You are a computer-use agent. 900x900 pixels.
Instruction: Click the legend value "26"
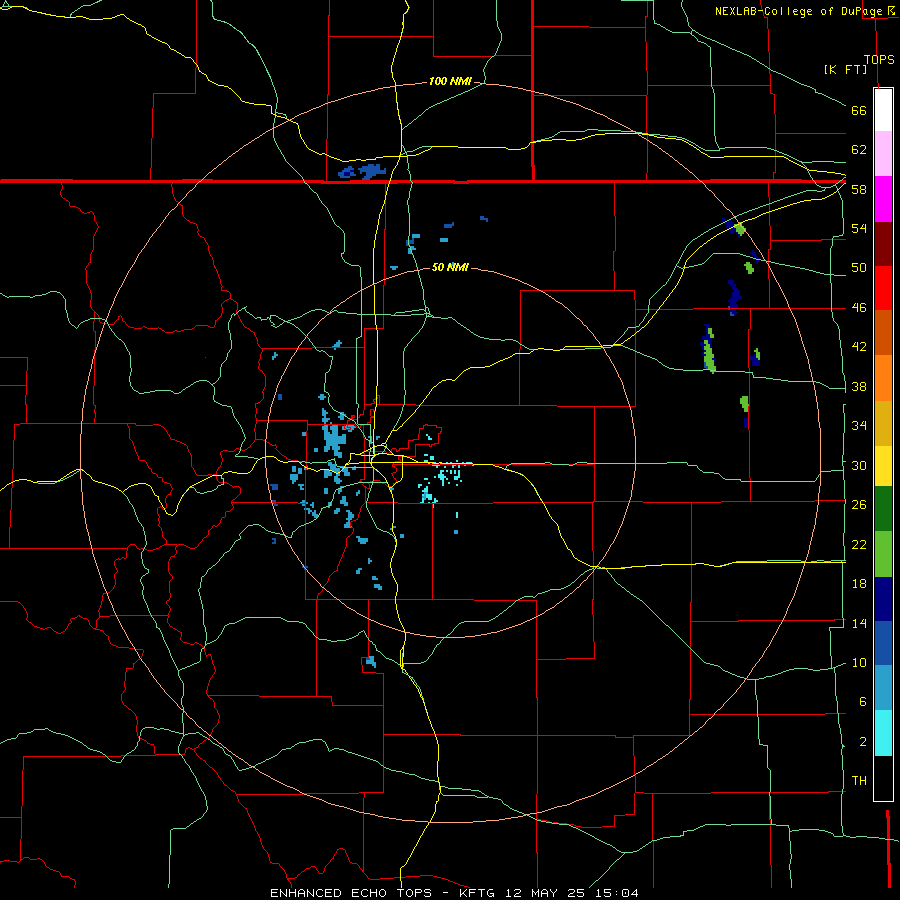point(859,505)
